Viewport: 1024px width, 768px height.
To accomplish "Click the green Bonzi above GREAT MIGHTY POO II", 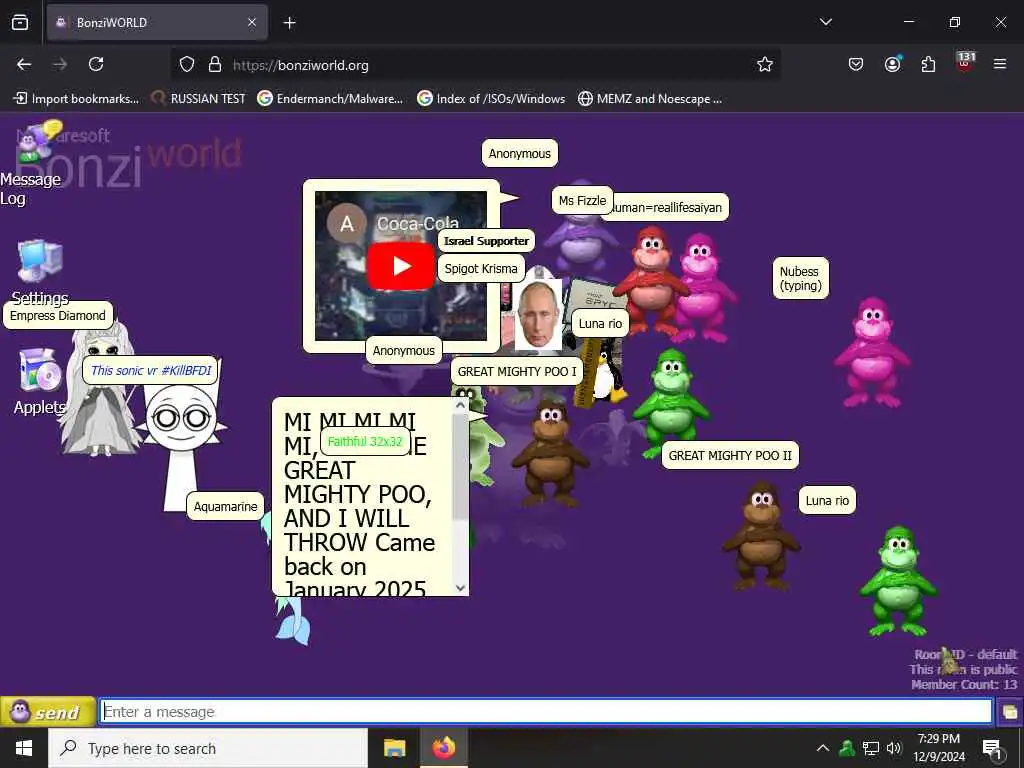I will (671, 402).
